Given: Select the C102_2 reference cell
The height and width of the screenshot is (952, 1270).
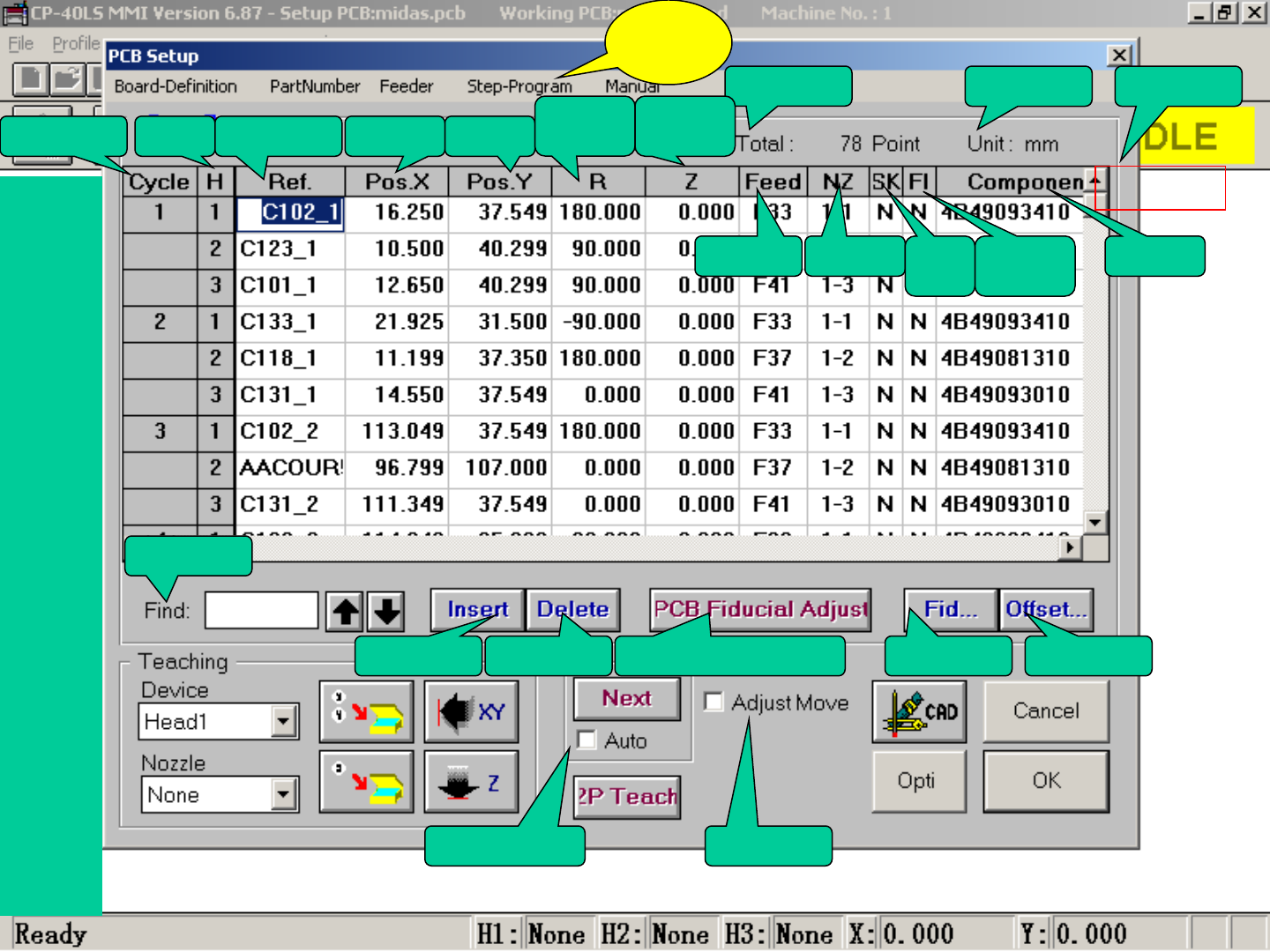Looking at the screenshot, I should click(x=290, y=432).
